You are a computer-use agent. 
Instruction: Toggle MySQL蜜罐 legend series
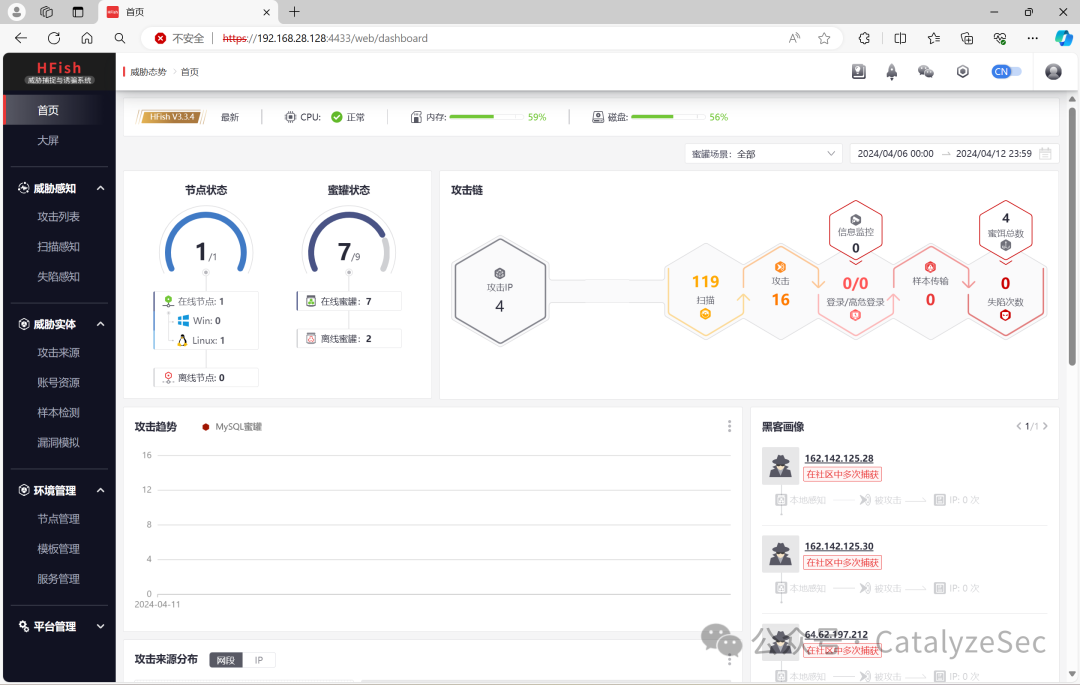click(231, 427)
